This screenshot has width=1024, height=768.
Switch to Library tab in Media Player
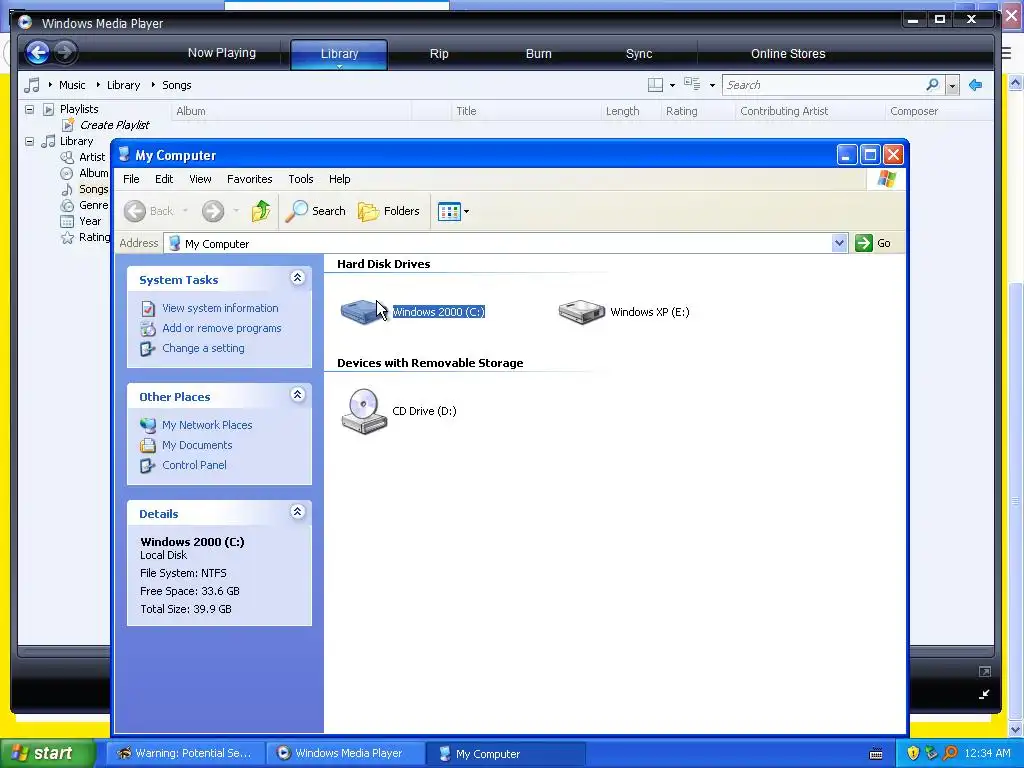point(339,54)
